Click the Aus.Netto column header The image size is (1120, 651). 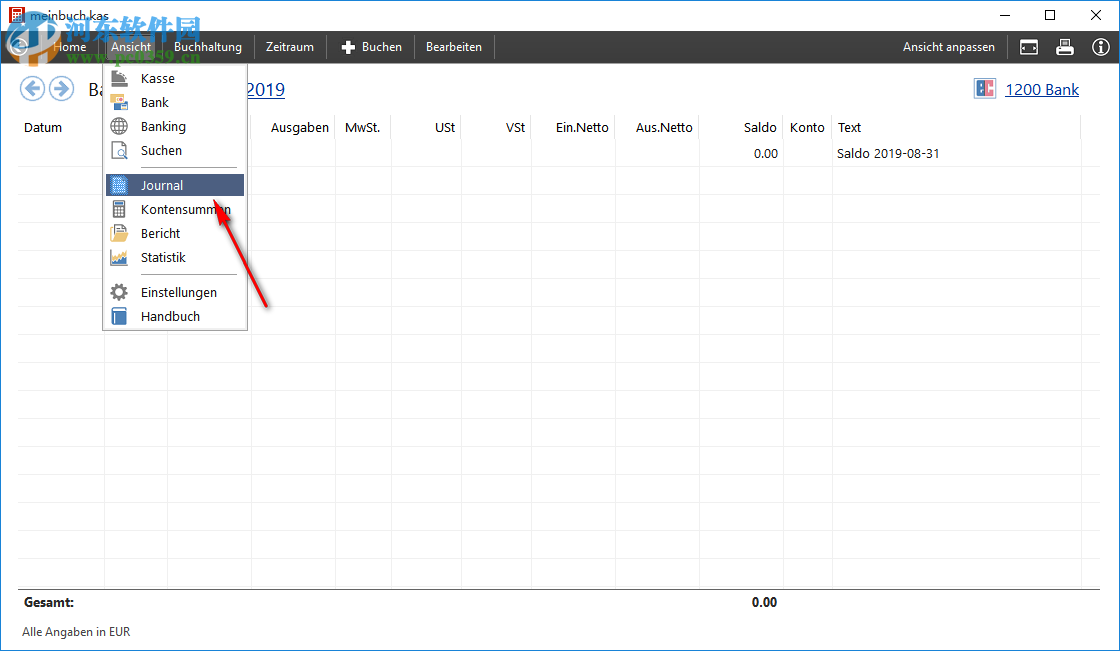[x=664, y=128]
